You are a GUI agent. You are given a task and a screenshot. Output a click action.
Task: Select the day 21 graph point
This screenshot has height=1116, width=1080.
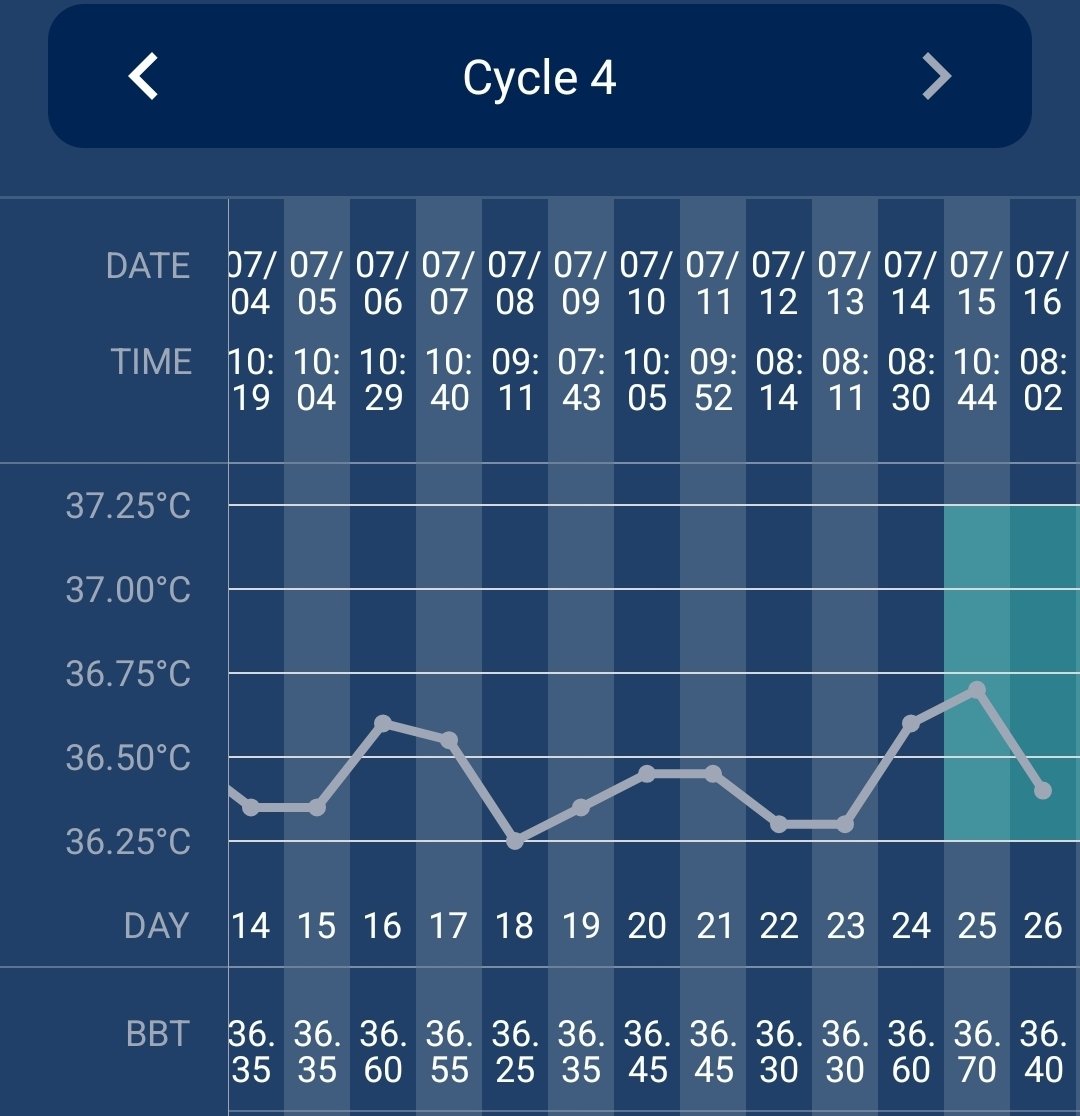[713, 773]
